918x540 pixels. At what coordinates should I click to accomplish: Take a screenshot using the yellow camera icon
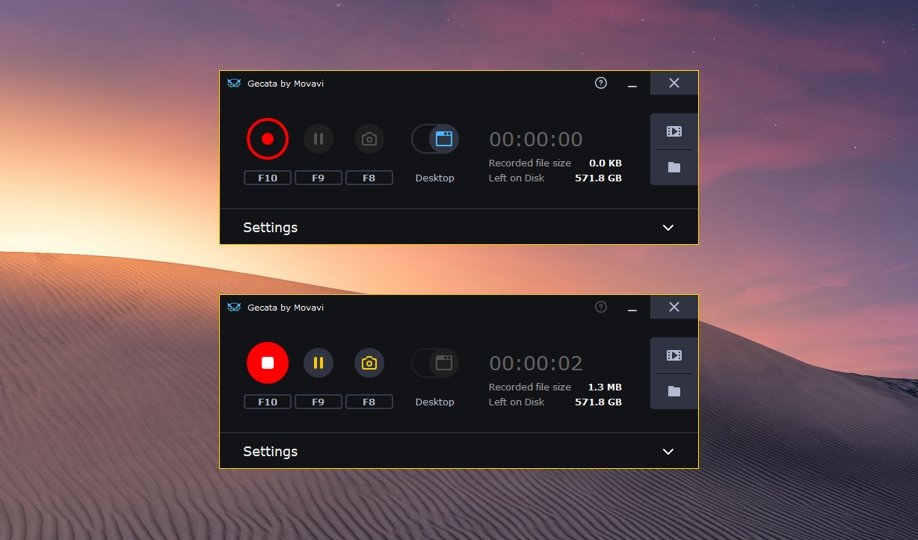pos(369,363)
